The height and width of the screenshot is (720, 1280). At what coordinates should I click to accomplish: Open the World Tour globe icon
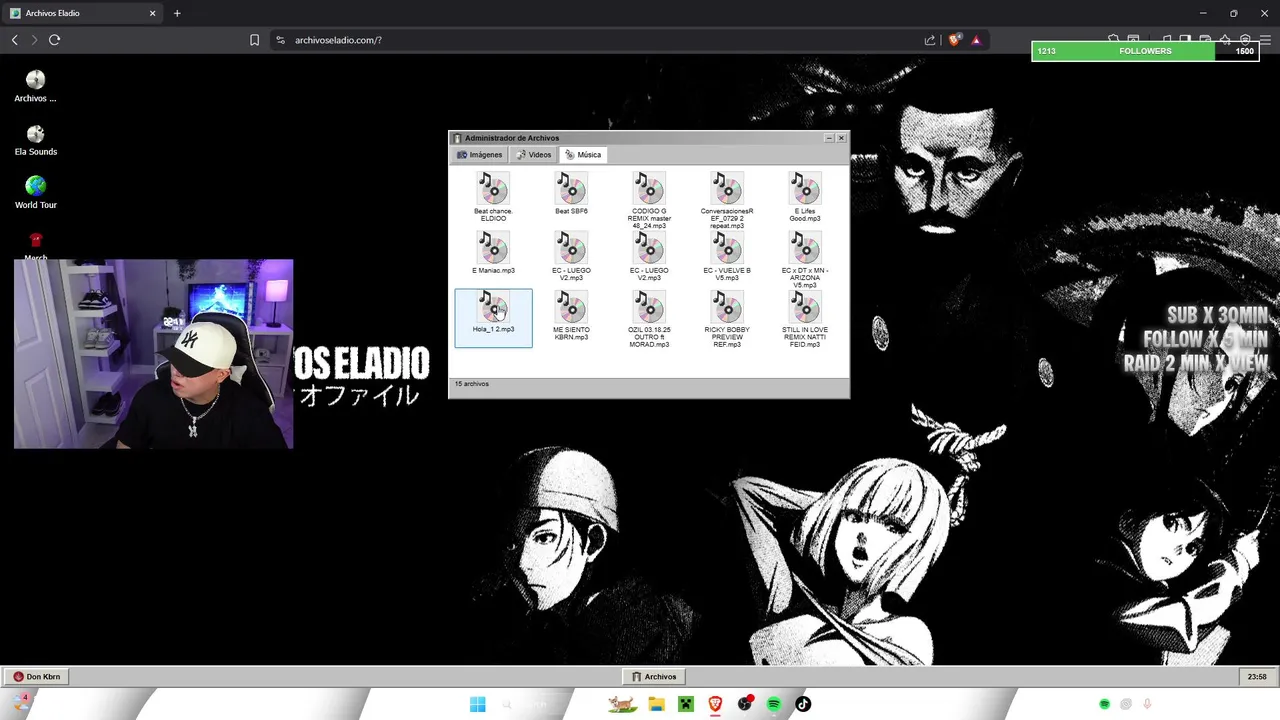coord(35,193)
